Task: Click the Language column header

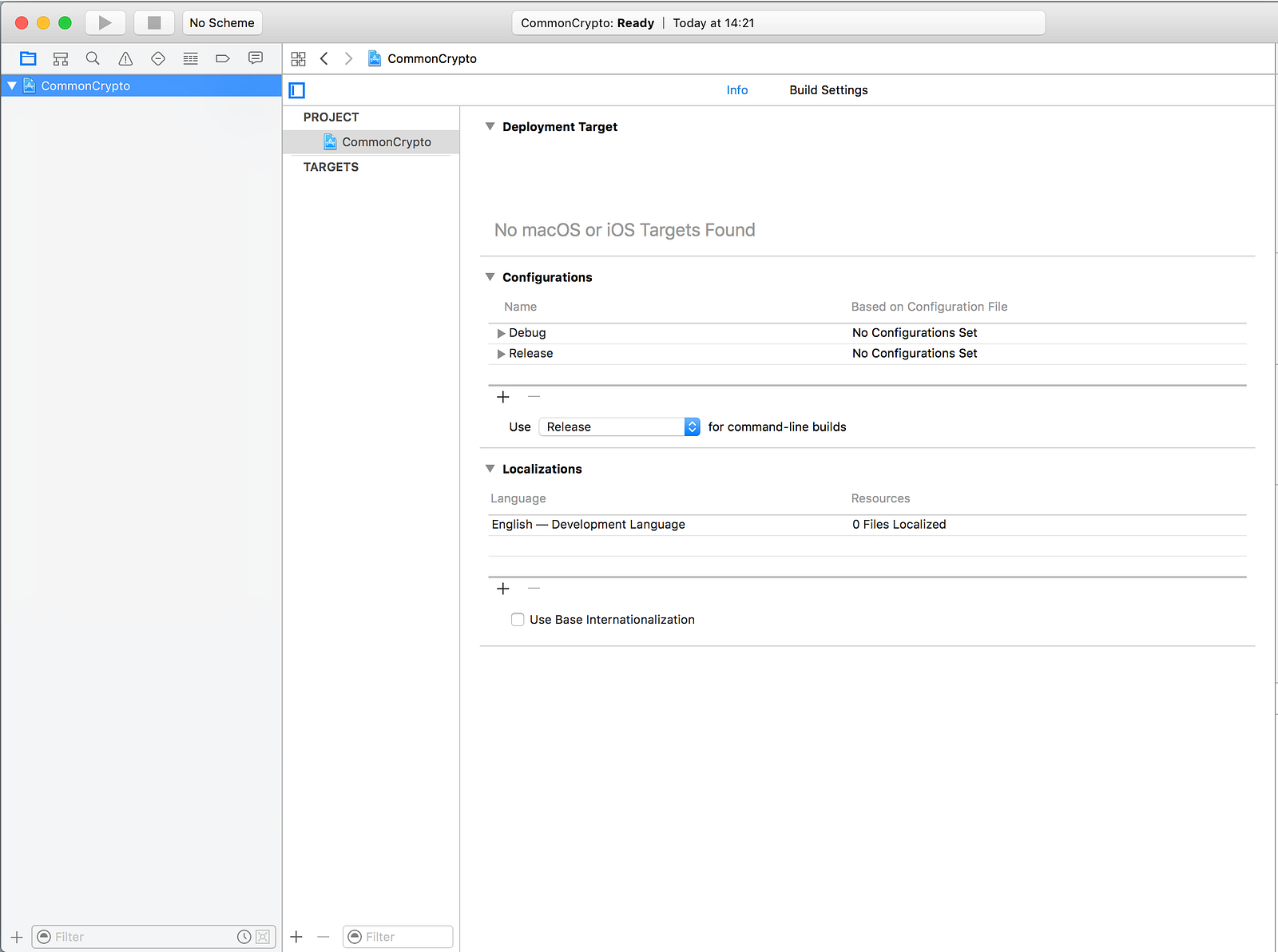Action: point(518,498)
